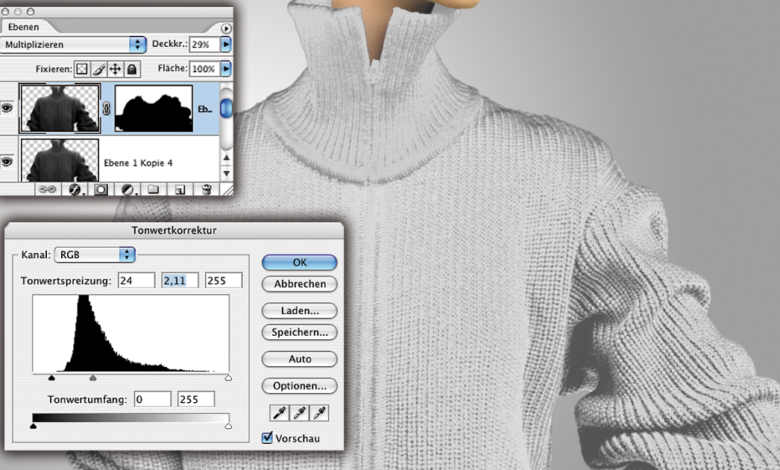This screenshot has height=470, width=780.
Task: Click the lock transparent pixels icon
Action: pyautogui.click(x=82, y=69)
